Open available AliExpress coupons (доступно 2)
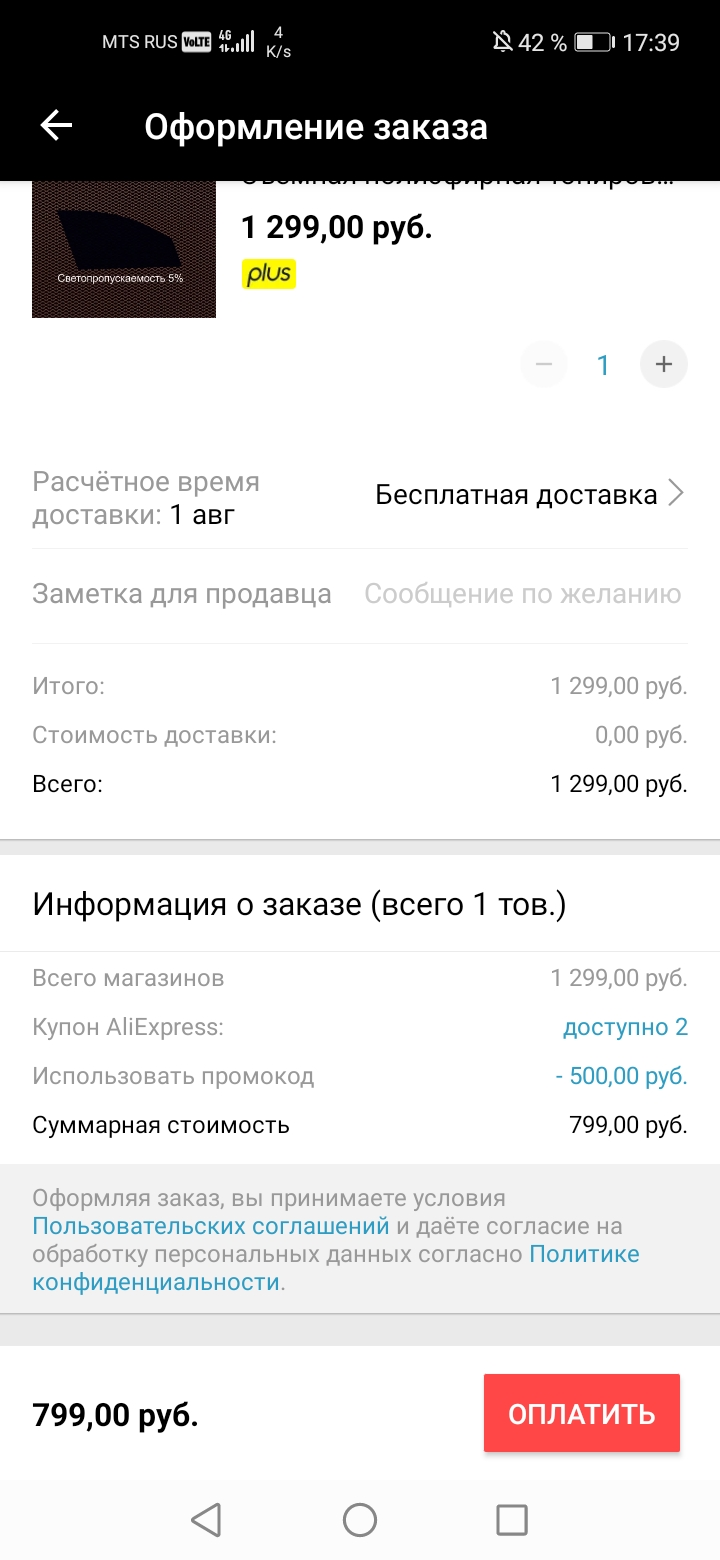The height and width of the screenshot is (1560, 720). coord(626,1027)
